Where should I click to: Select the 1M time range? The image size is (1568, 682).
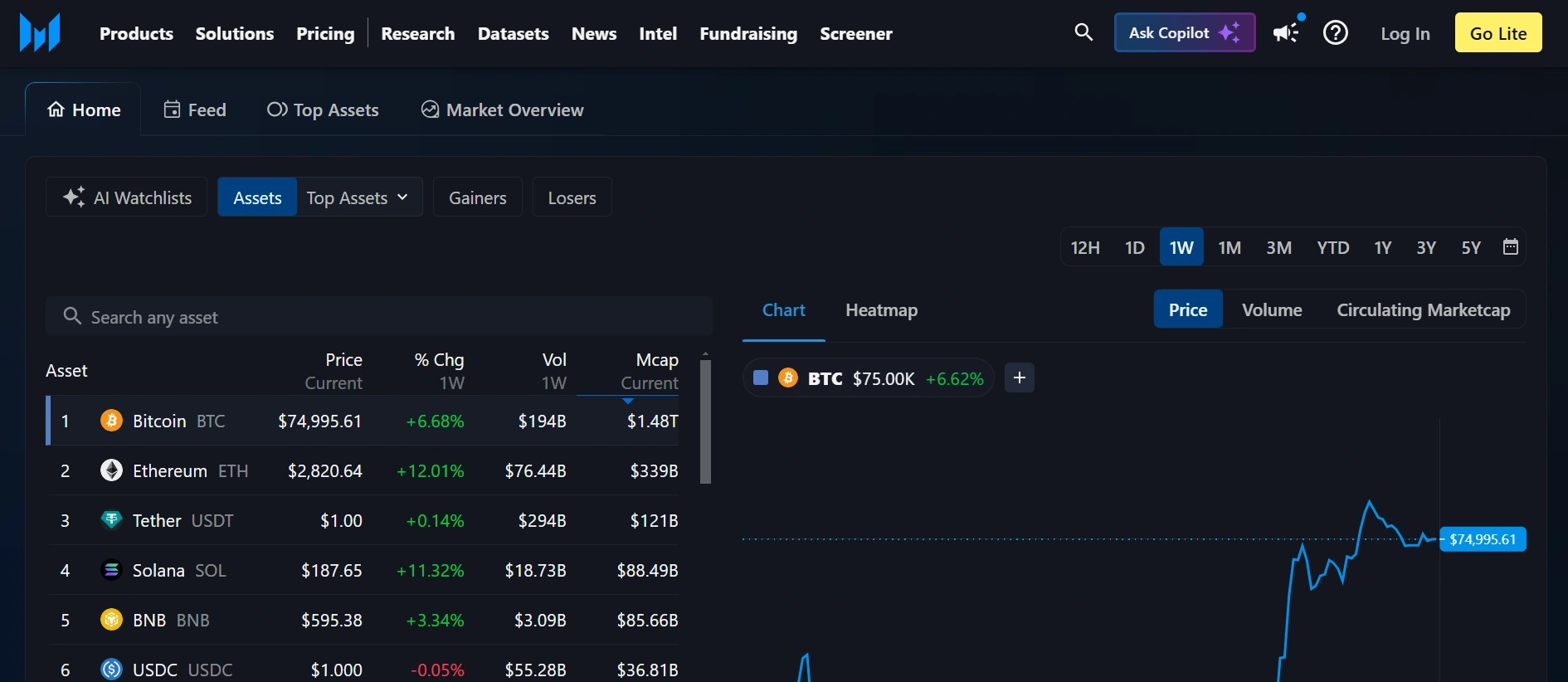point(1230,247)
